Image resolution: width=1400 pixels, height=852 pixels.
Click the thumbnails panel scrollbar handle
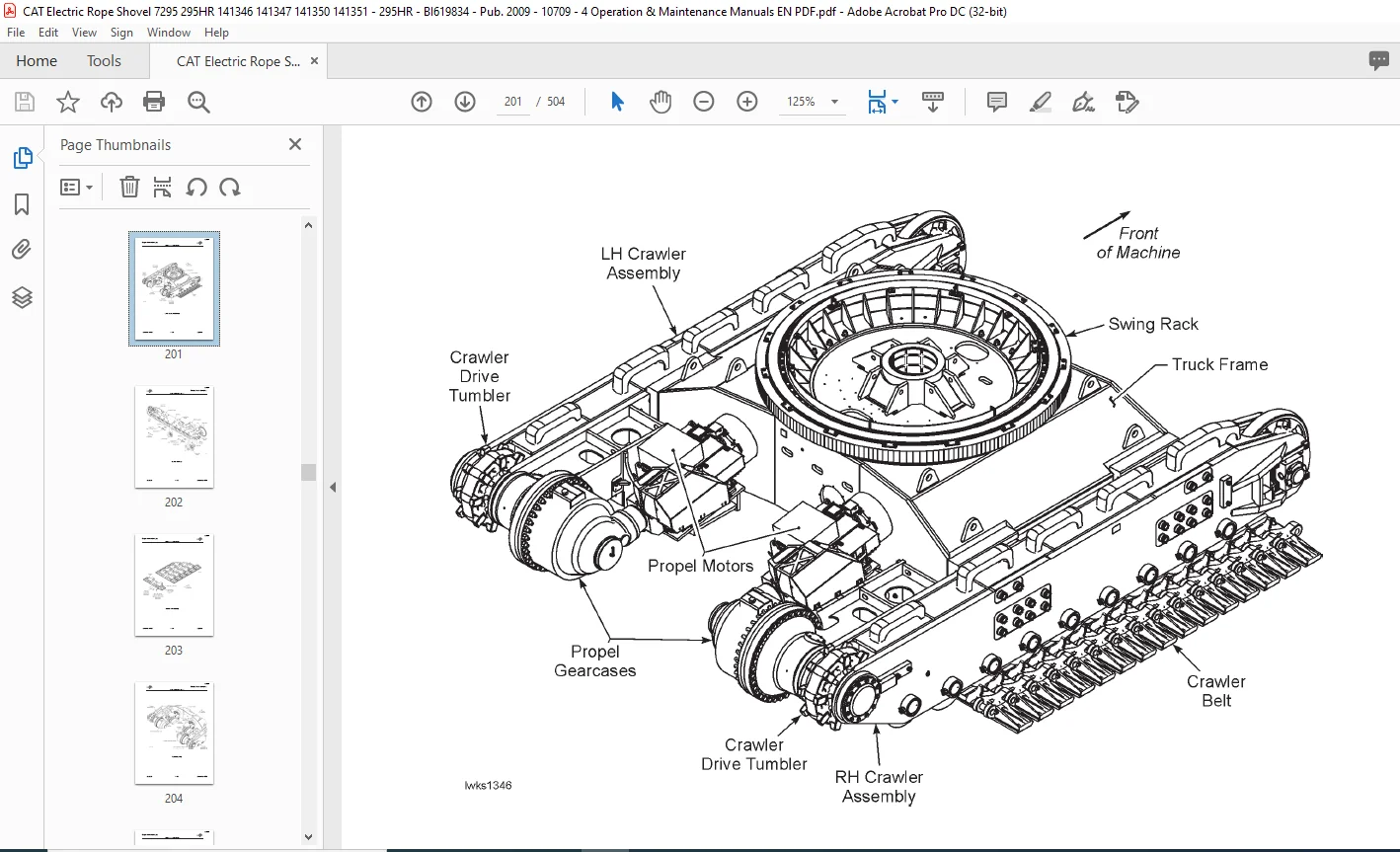tap(308, 472)
